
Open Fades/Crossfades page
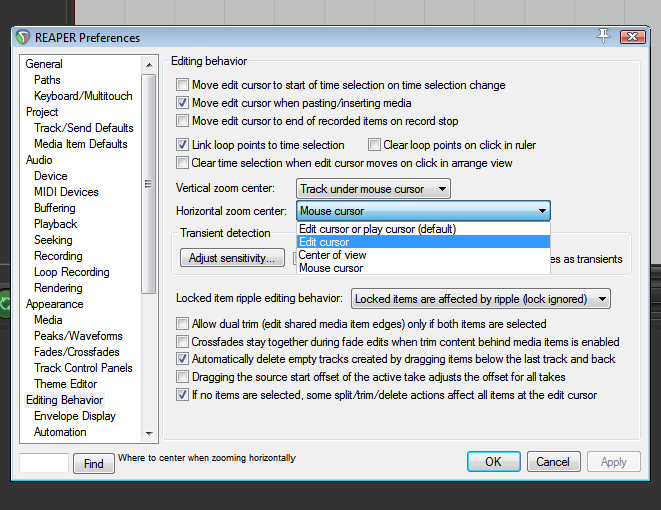[x=77, y=352]
